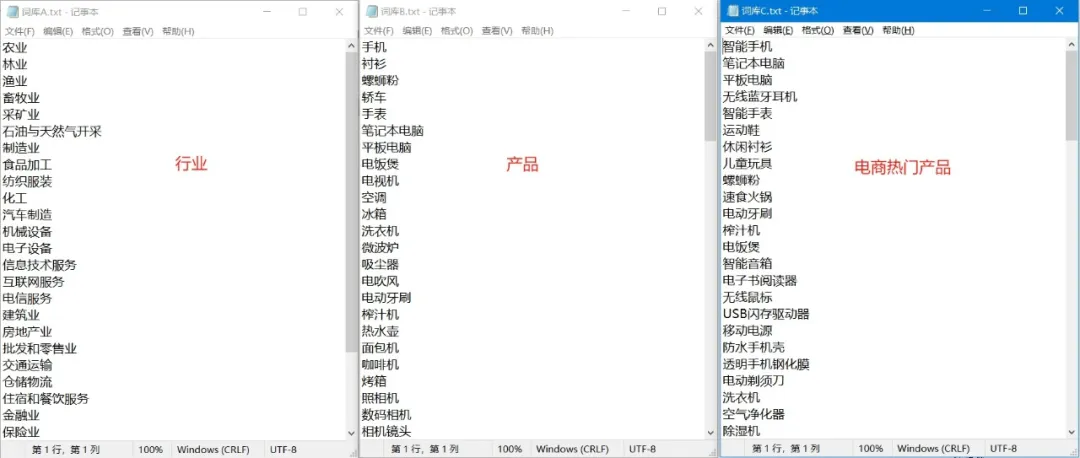Click the line 汽车制造 in 词库A
Screen dimensions: 1080x458
[x=28, y=215]
